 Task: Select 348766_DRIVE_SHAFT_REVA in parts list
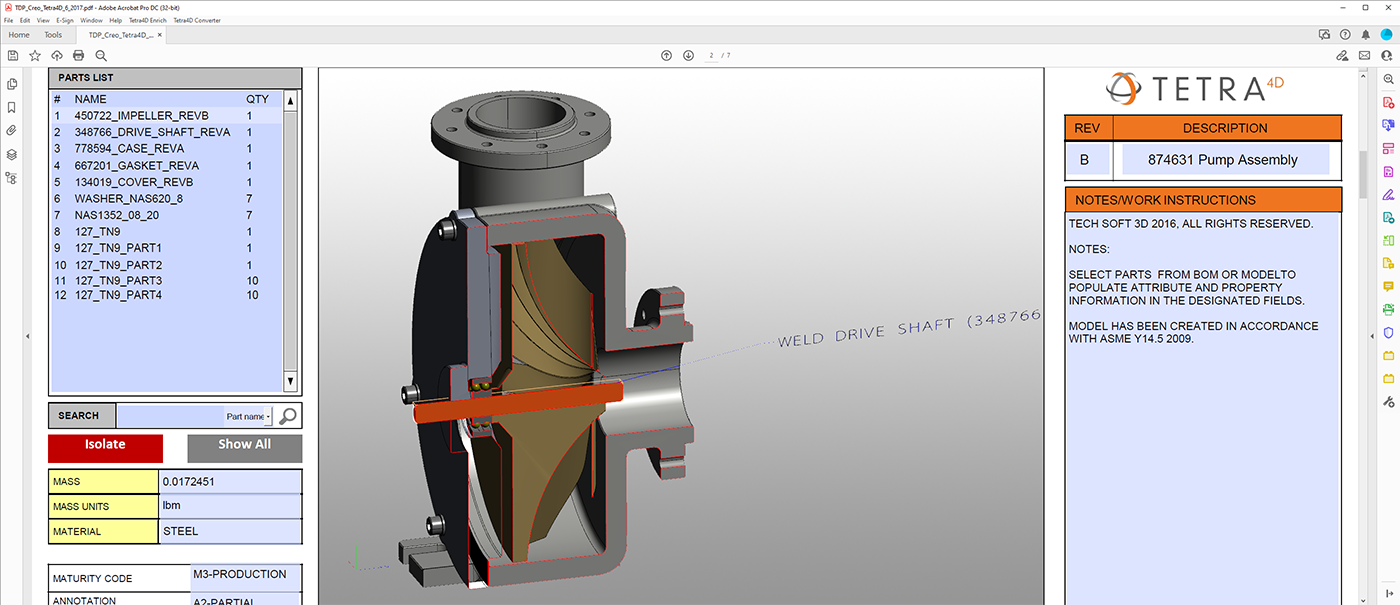click(152, 132)
